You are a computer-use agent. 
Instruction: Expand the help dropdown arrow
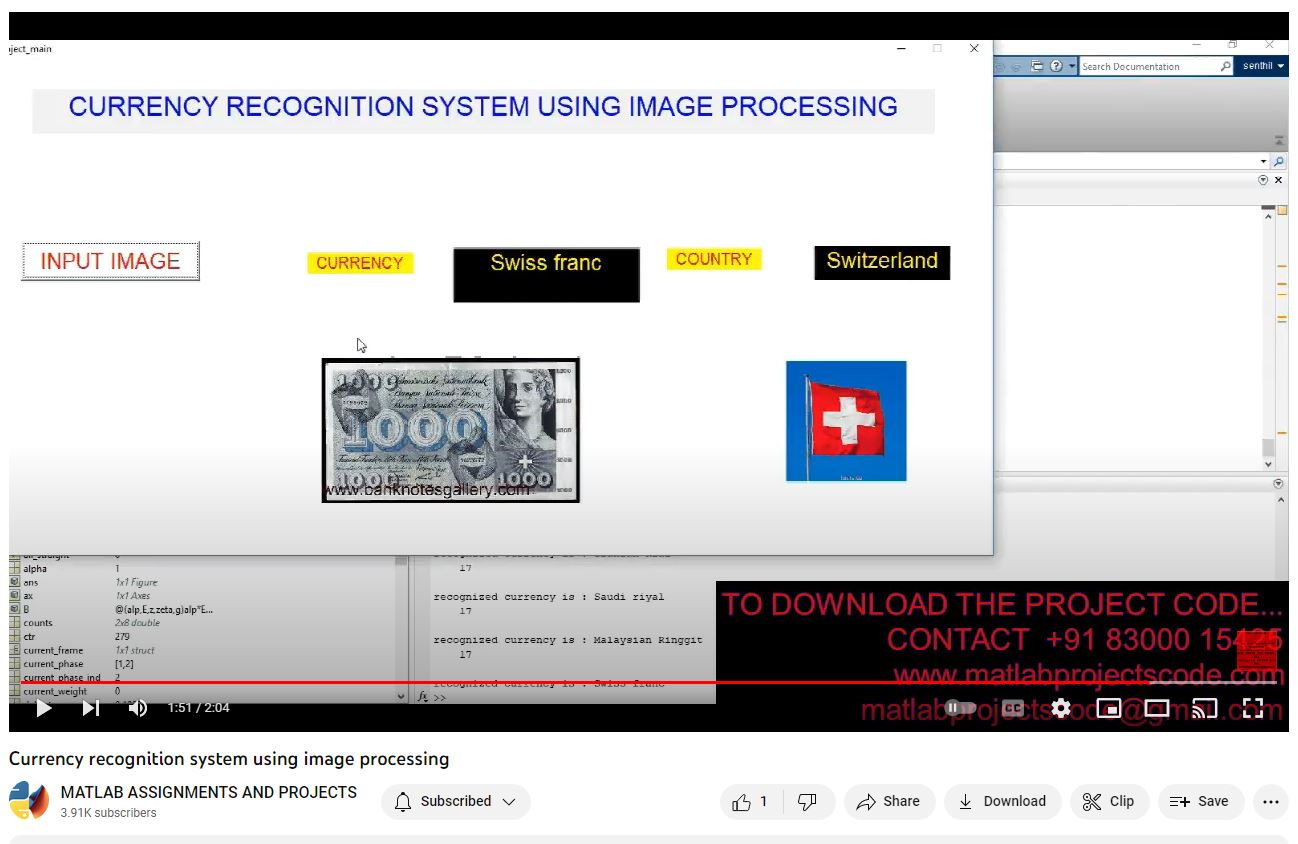pyautogui.click(x=1072, y=66)
